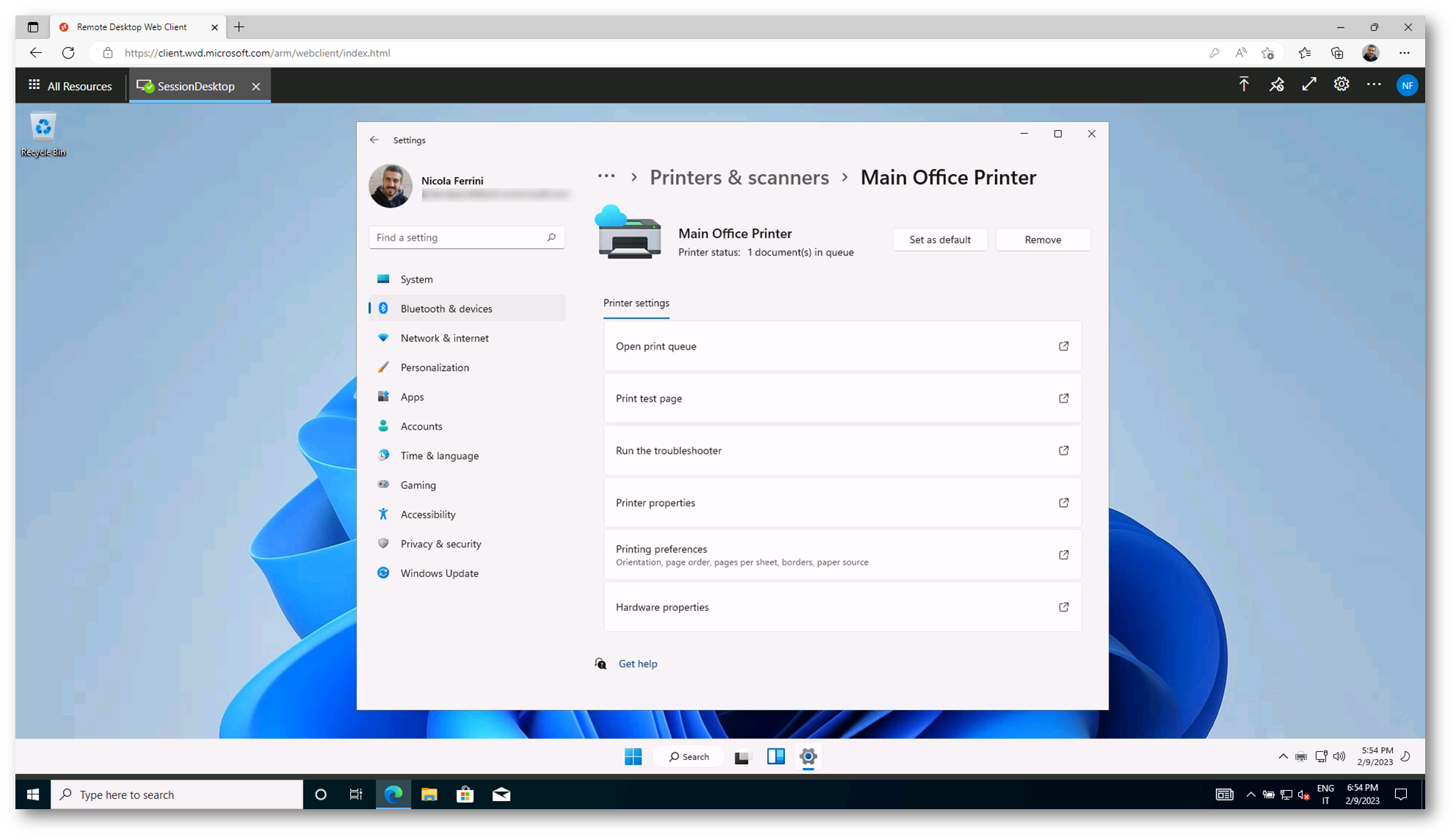Image resolution: width=1456 pixels, height=840 pixels.
Task: Open Network & internet settings
Action: pos(467,338)
